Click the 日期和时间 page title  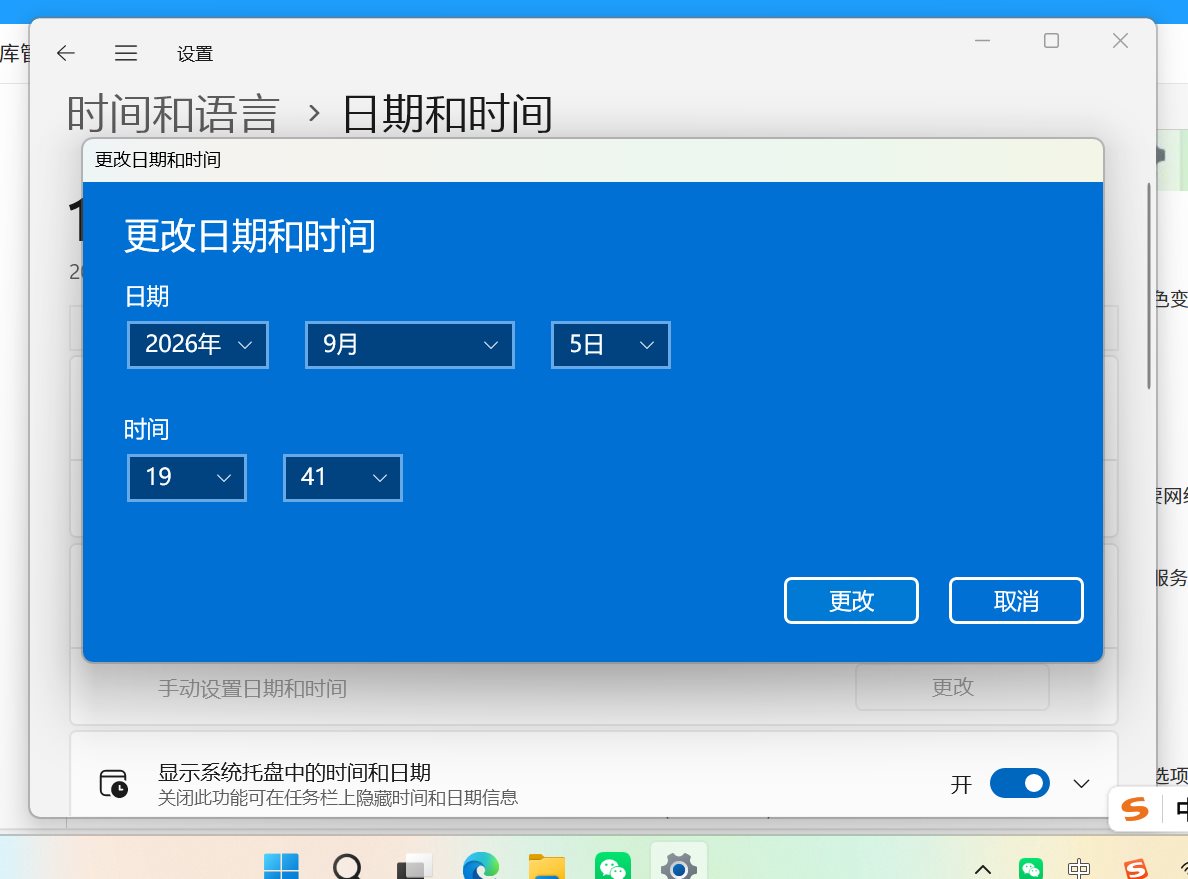(x=447, y=114)
